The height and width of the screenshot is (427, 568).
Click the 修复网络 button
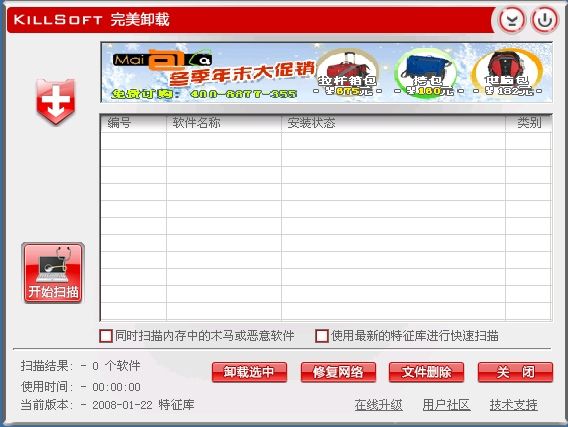tap(338, 372)
